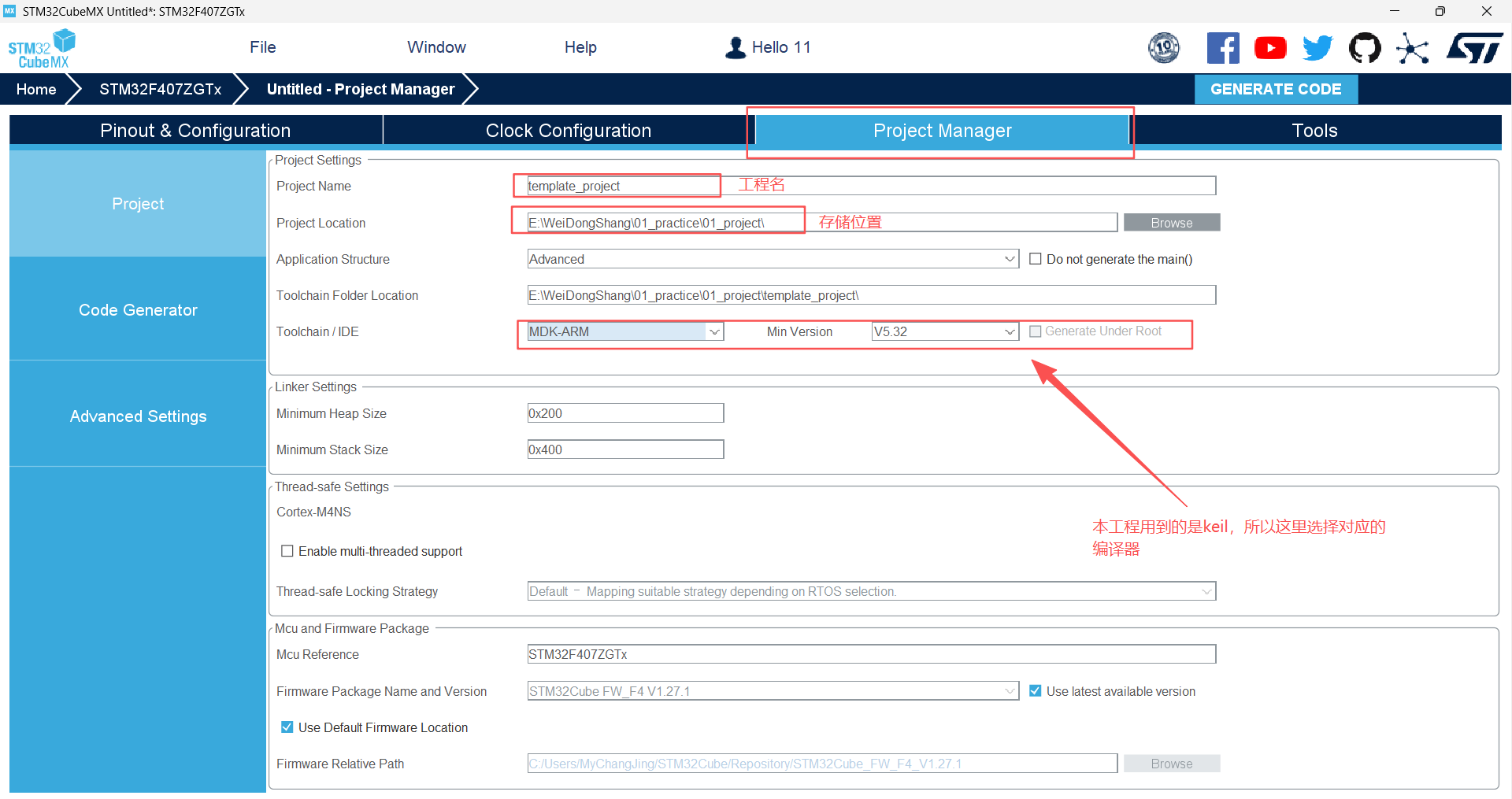This screenshot has width=1512, height=799.
Task: Click the user account icon beside Hello 11
Action: pos(736,48)
